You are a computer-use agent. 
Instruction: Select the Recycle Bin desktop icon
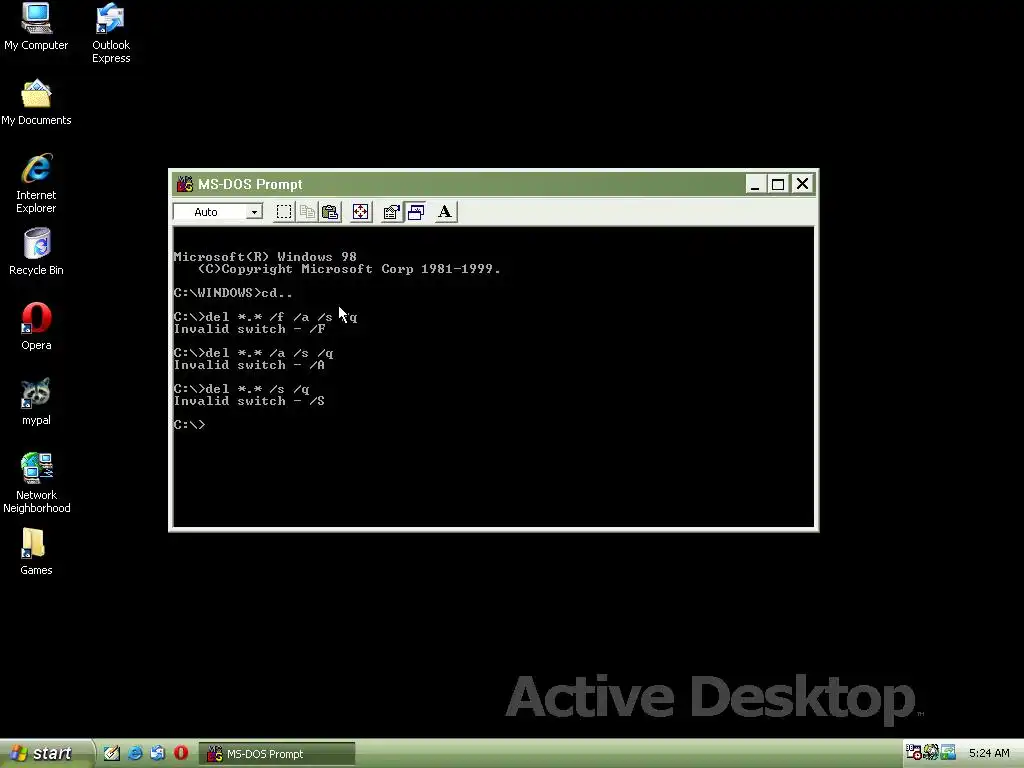36,251
